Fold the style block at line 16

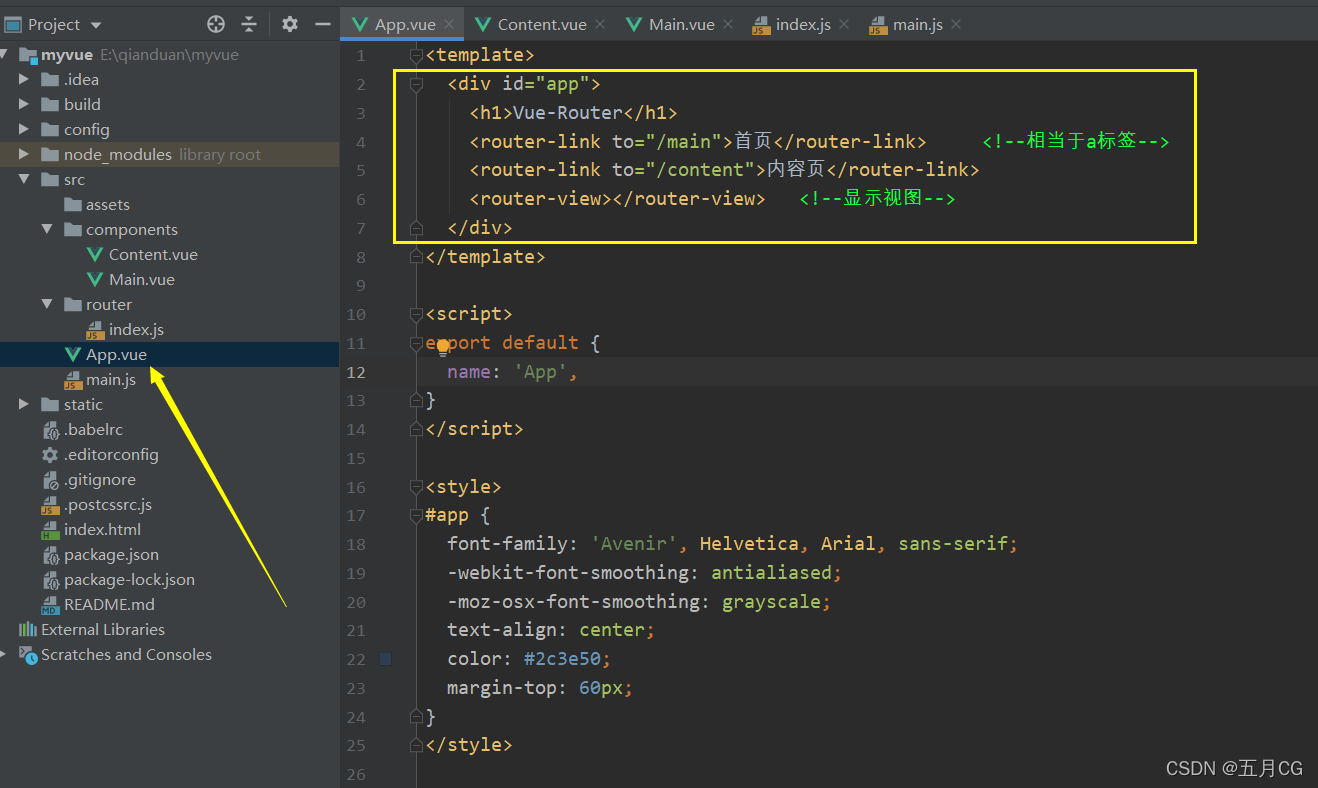[417, 487]
